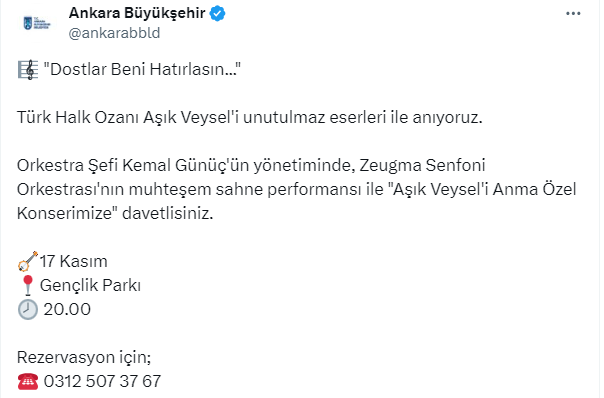604x398 pixels.
Task: Open the @ankarabbld handle link
Action: click(114, 33)
